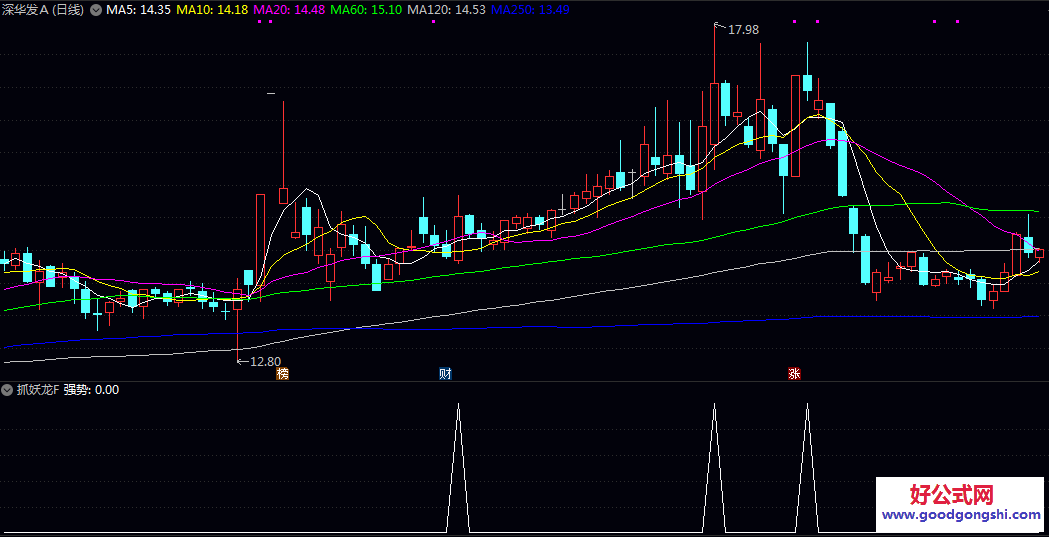Open the main chart settings dropdown arrow
The image size is (1049, 537).
[95, 10]
